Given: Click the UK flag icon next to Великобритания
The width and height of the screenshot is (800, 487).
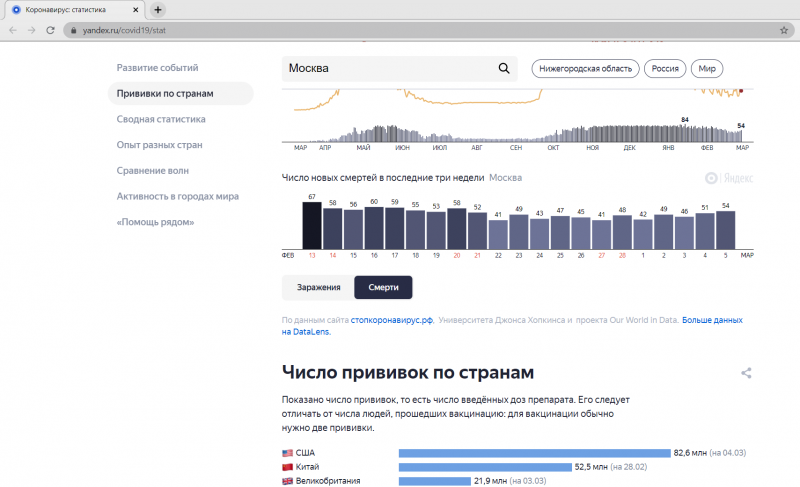Looking at the screenshot, I should [287, 481].
